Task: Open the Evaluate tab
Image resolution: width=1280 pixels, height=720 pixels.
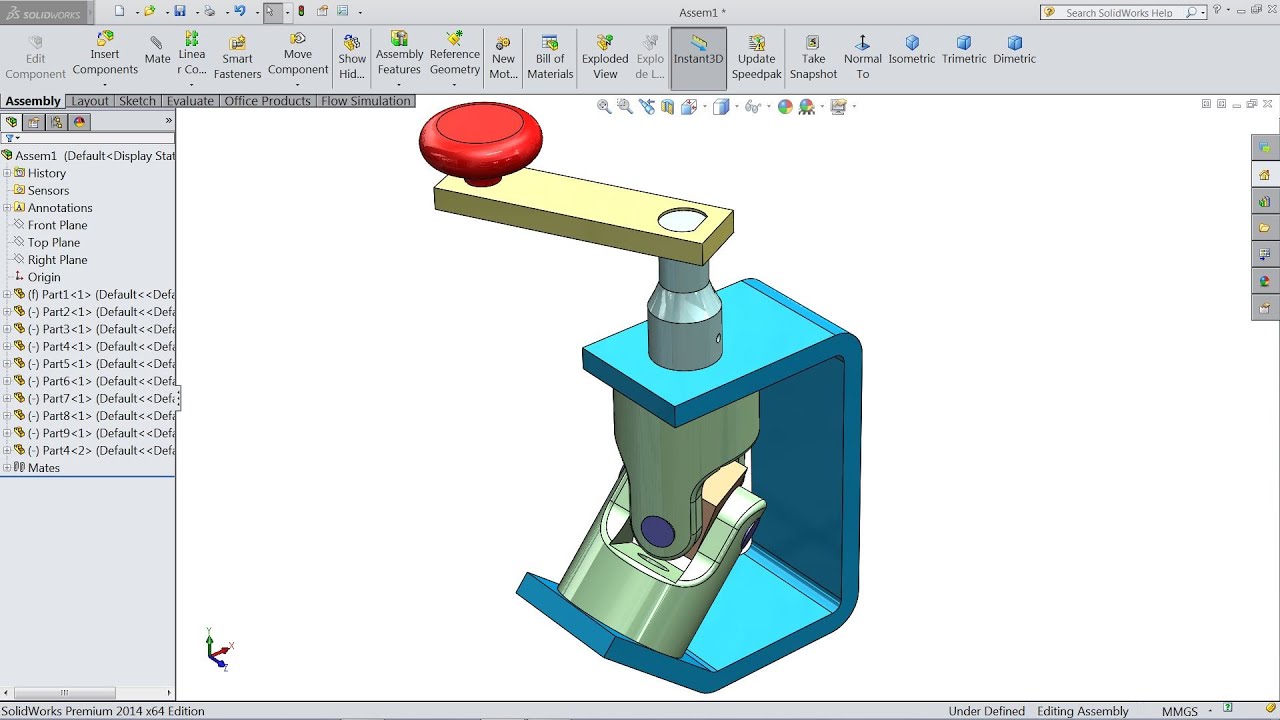Action: pyautogui.click(x=190, y=101)
